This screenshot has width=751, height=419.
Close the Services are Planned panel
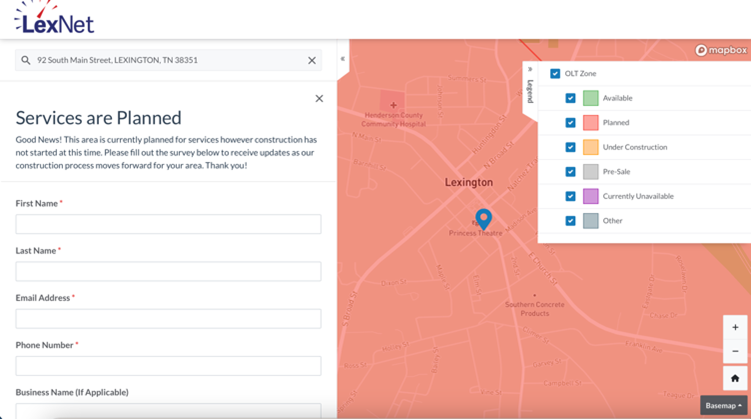click(319, 98)
